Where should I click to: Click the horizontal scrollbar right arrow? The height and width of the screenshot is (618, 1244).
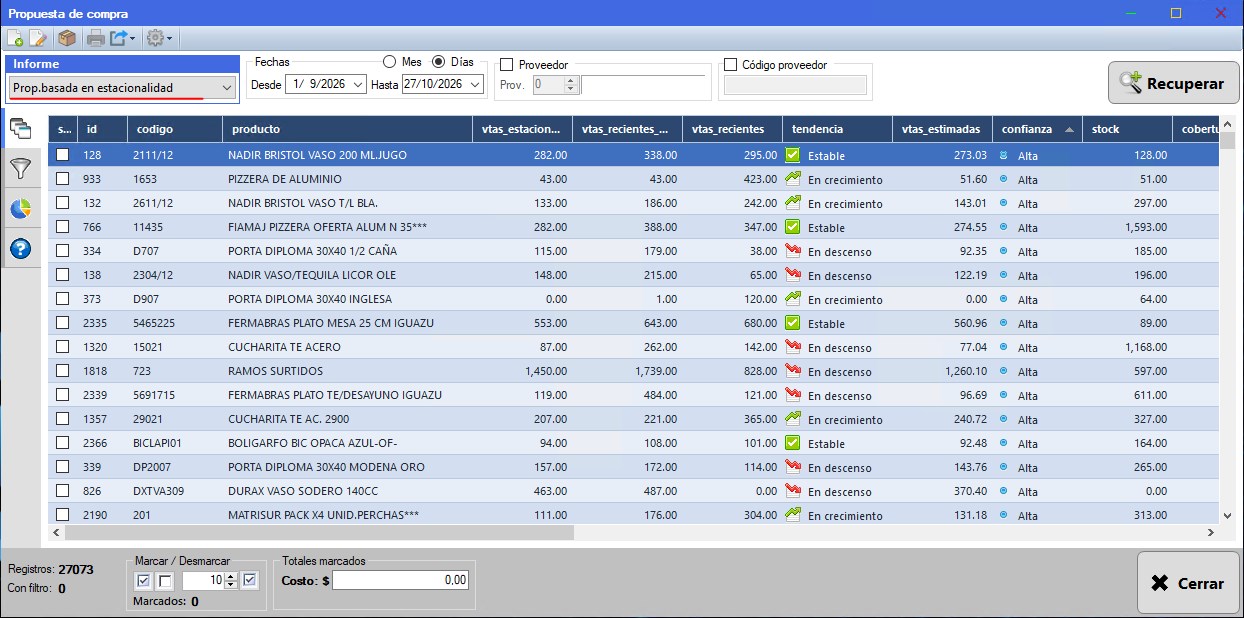(1211, 533)
